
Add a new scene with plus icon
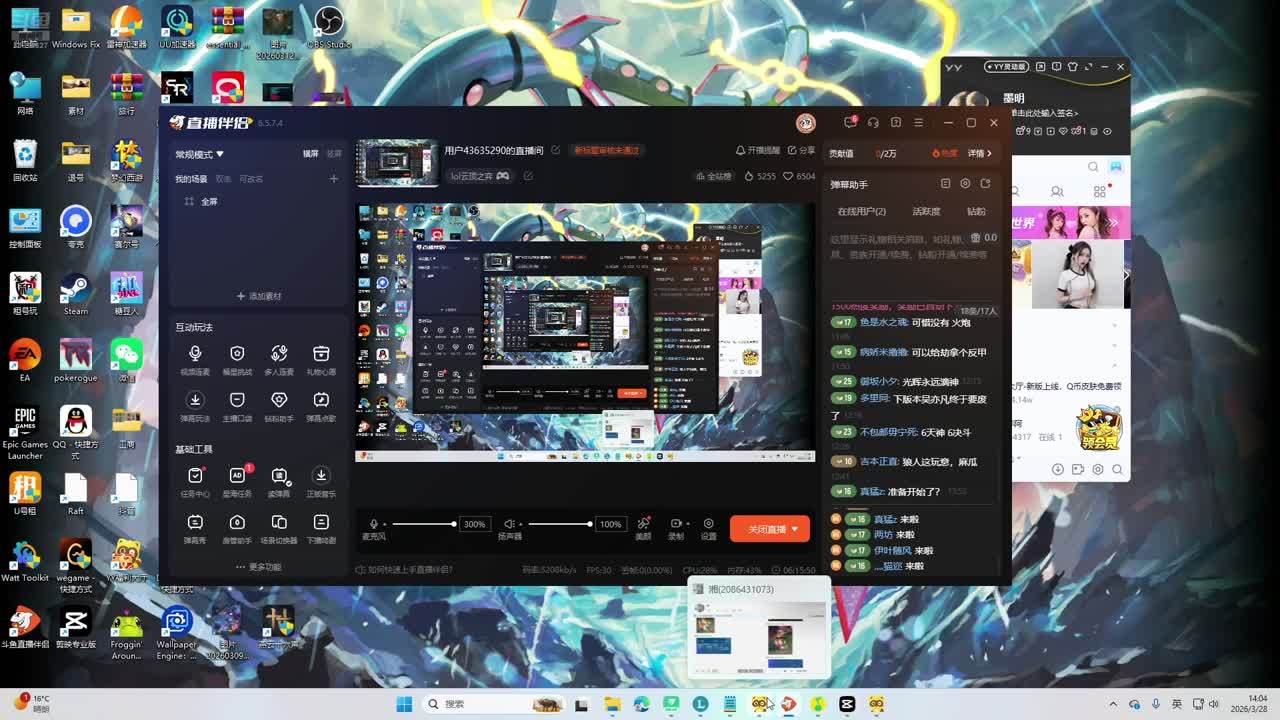(334, 179)
